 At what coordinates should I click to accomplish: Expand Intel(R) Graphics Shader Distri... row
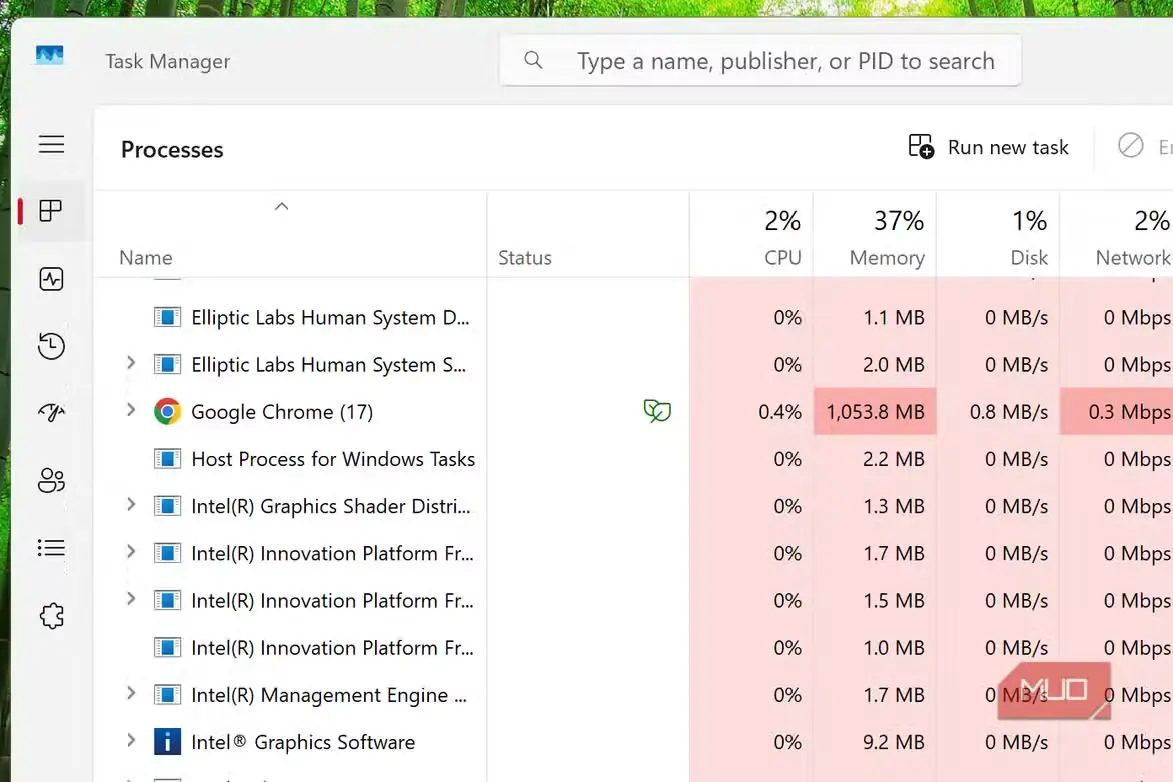pyautogui.click(x=131, y=505)
